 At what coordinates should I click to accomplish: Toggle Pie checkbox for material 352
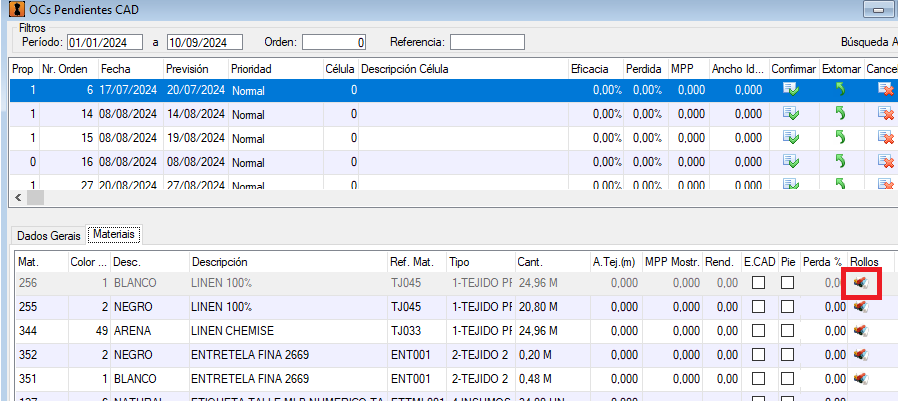pos(787,355)
